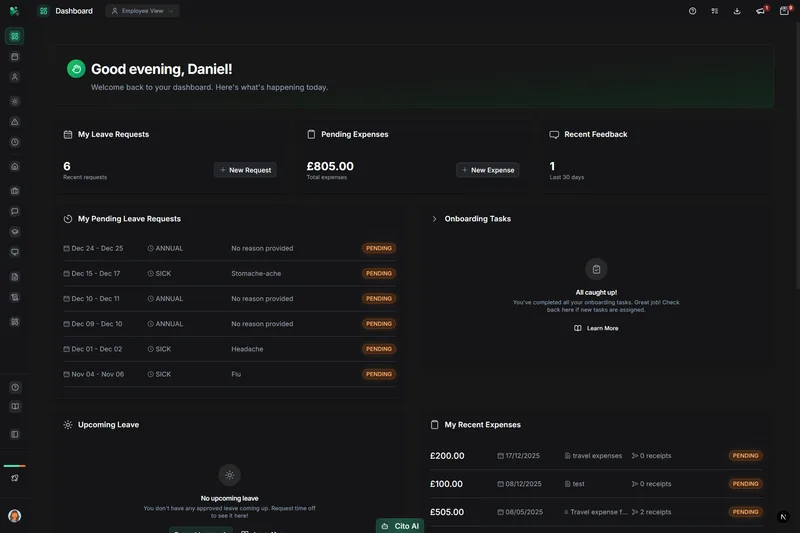Open the clock icon in upper sidebar
800x533 pixels.
(x=15, y=142)
